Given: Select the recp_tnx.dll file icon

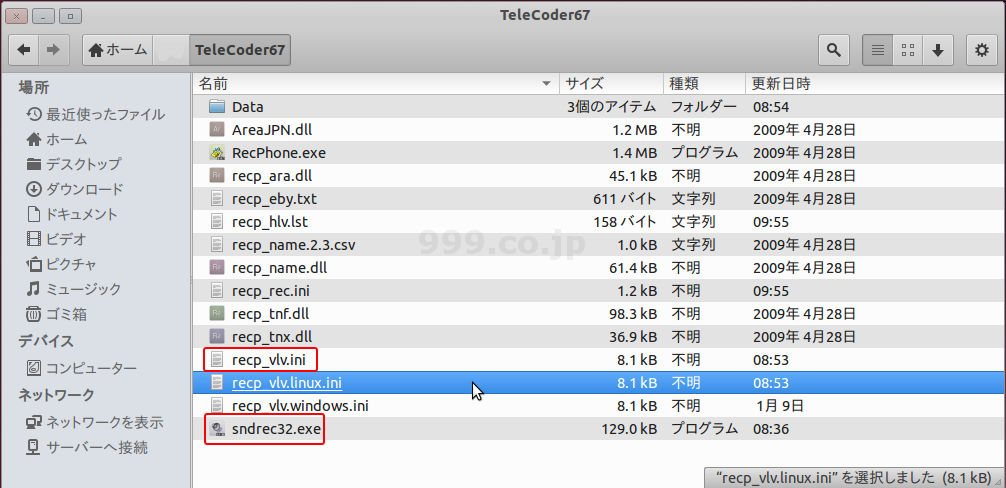Looking at the screenshot, I should (217, 337).
